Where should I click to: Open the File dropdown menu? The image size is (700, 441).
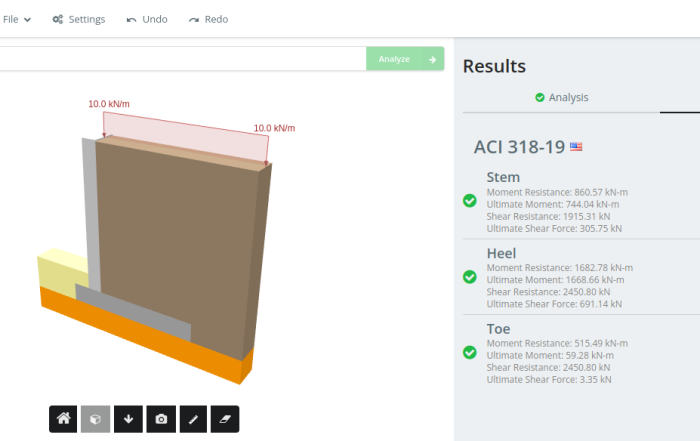point(17,19)
